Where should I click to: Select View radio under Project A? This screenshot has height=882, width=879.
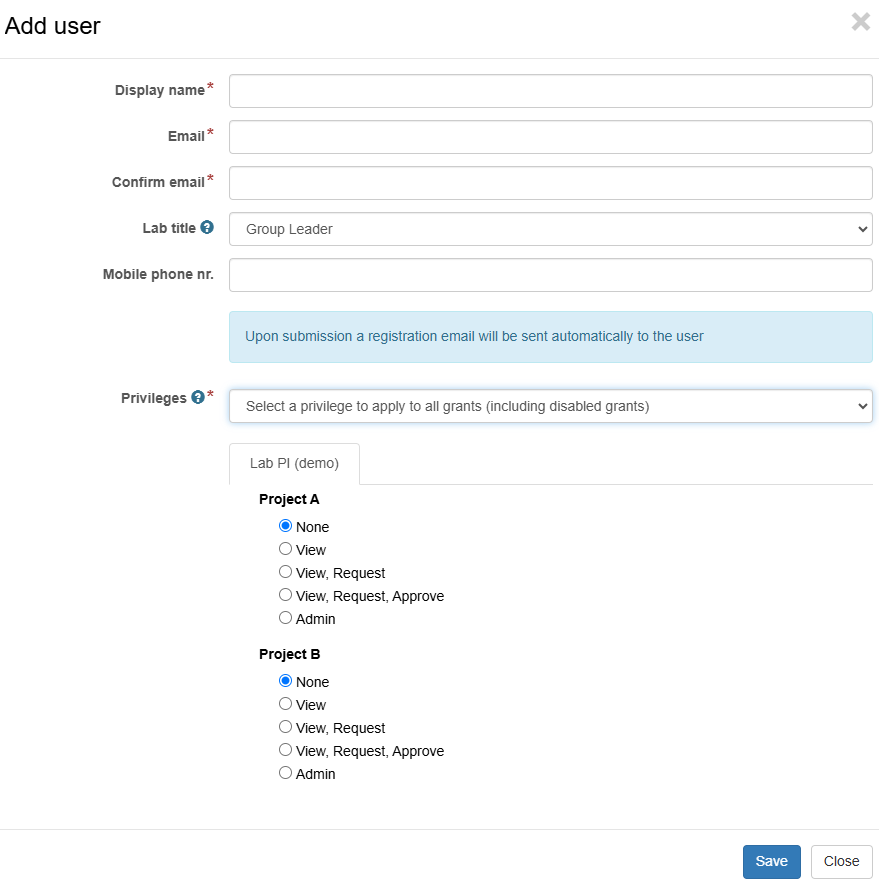pyautogui.click(x=286, y=548)
